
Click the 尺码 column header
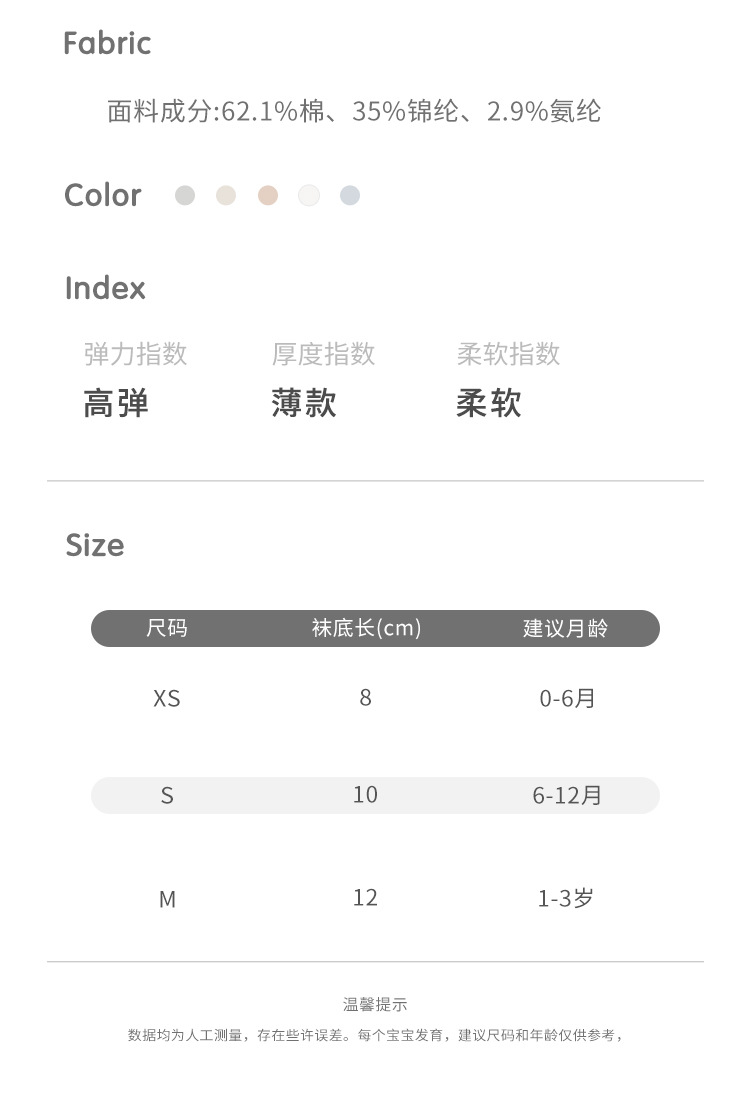(x=167, y=628)
